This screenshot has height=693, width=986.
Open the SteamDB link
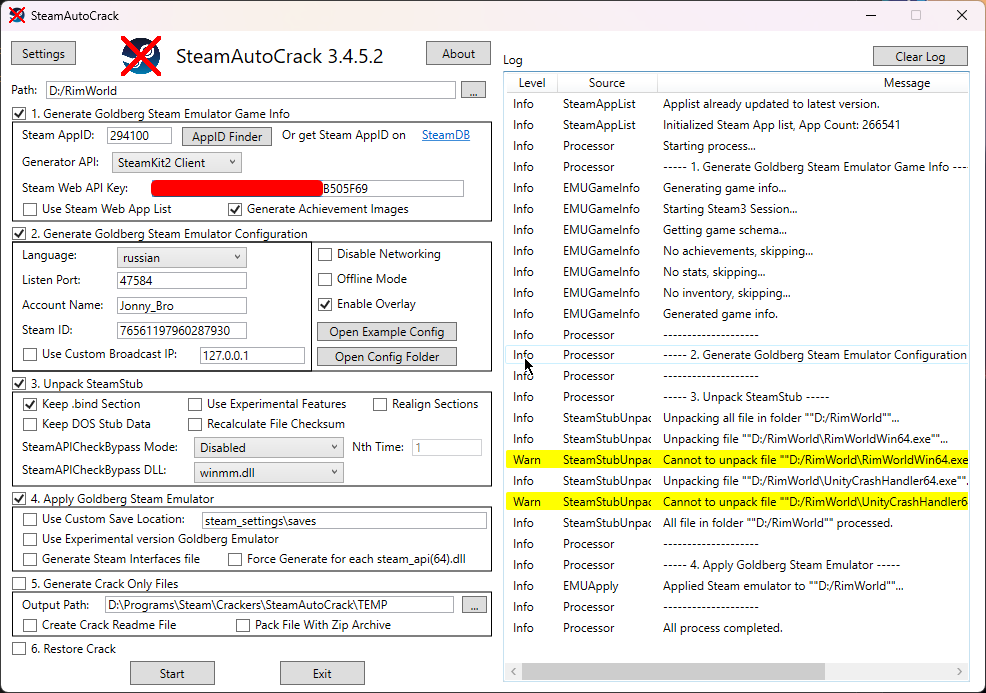(x=445, y=135)
